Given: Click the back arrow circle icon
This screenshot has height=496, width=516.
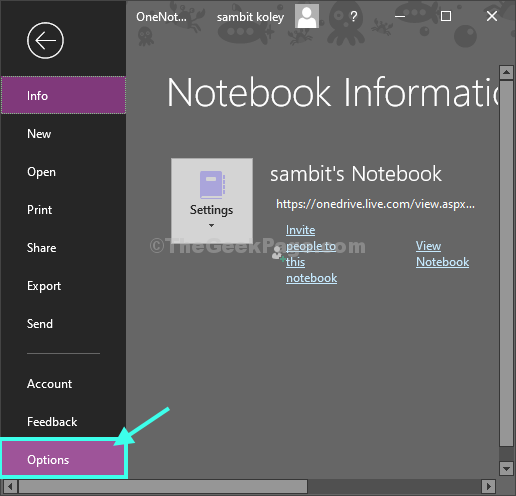Looking at the screenshot, I should 45,41.
